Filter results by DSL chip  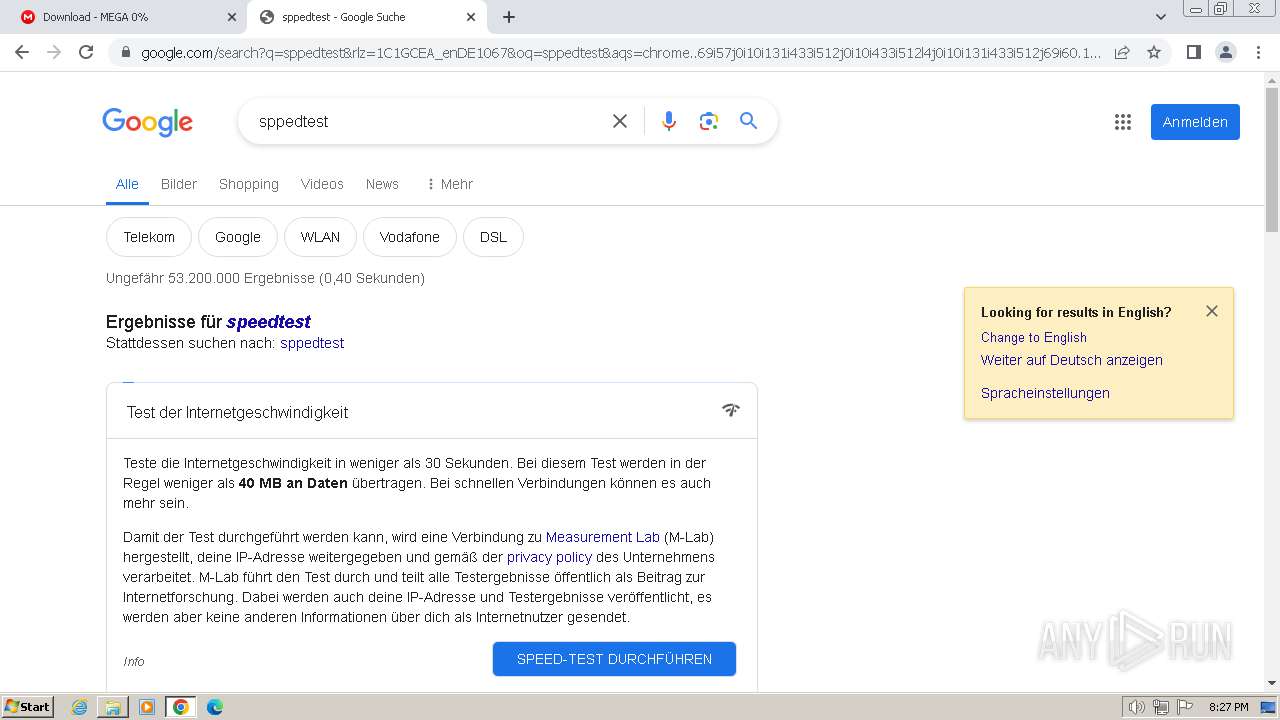click(x=493, y=237)
